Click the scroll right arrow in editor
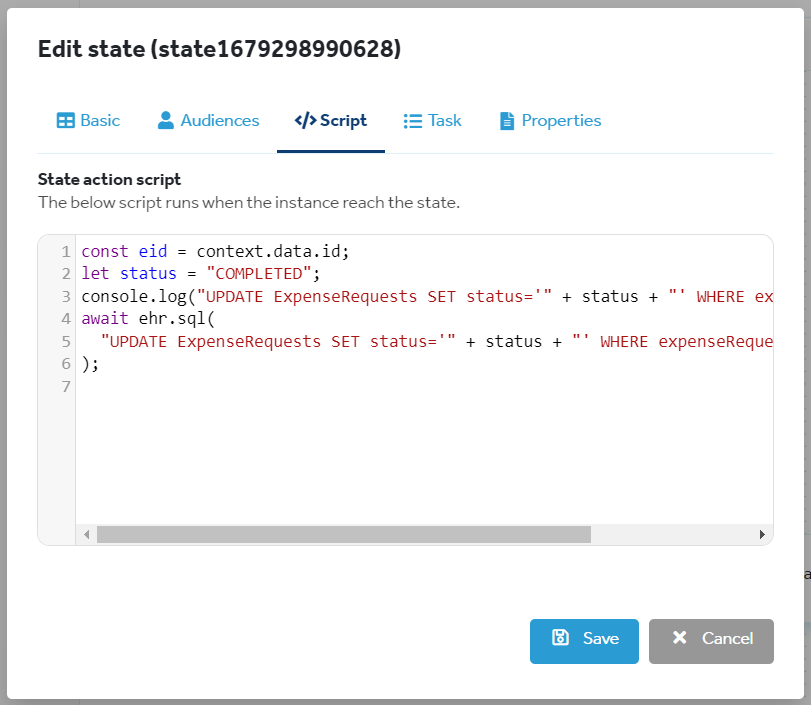 tap(762, 534)
